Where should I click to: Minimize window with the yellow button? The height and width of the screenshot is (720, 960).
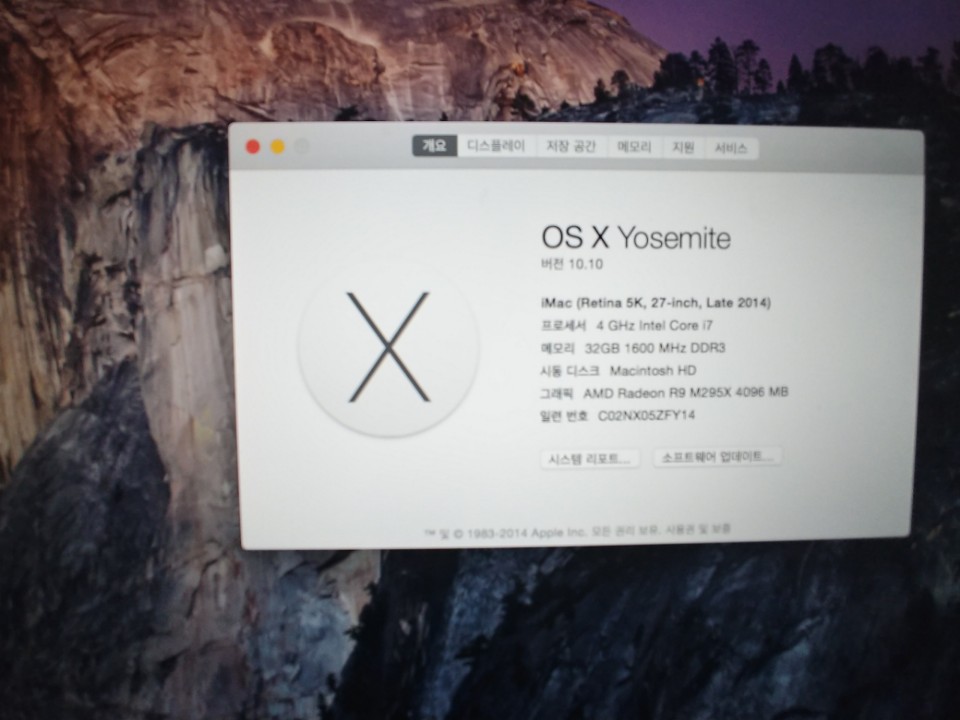278,147
